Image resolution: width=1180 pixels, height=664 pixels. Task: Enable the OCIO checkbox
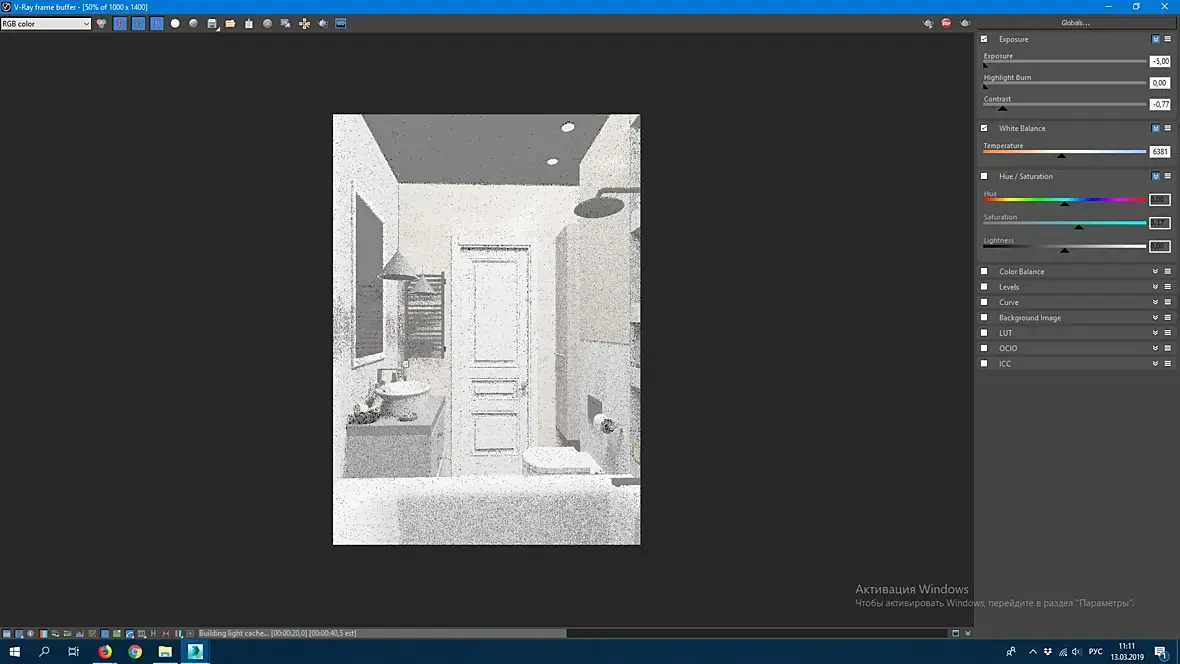[984, 349]
